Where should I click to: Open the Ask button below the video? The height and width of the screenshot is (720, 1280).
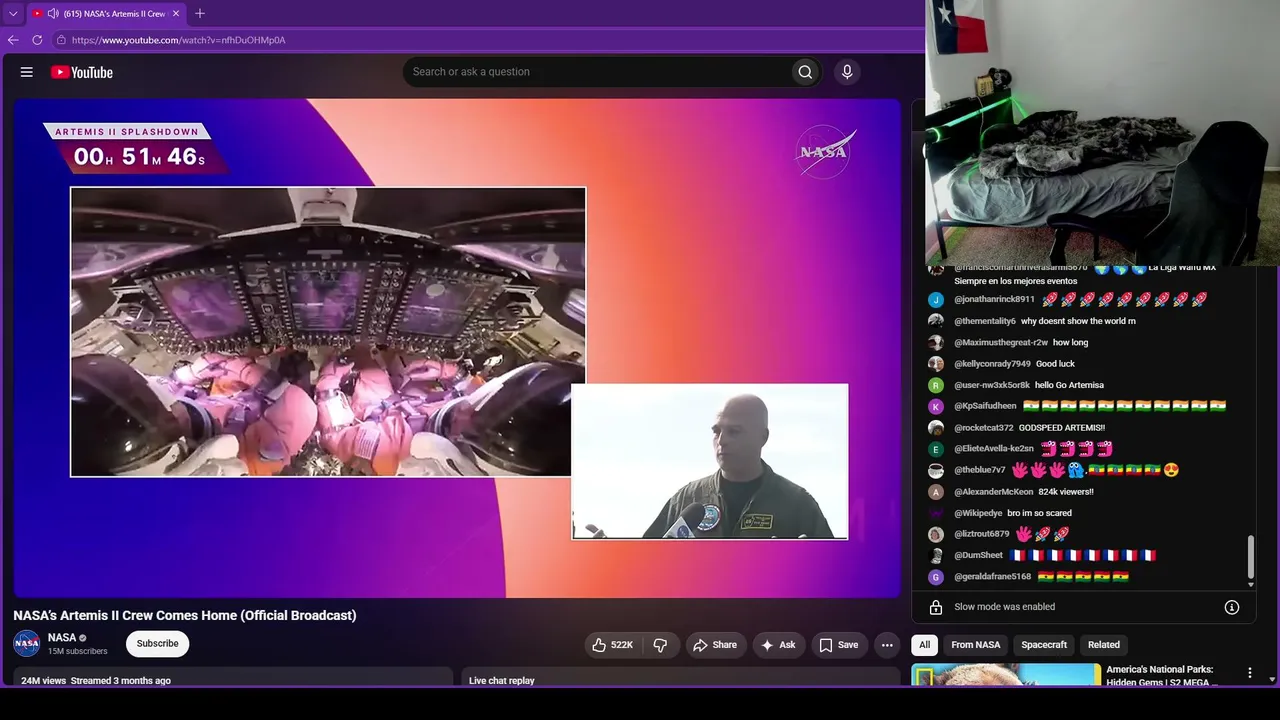(778, 645)
